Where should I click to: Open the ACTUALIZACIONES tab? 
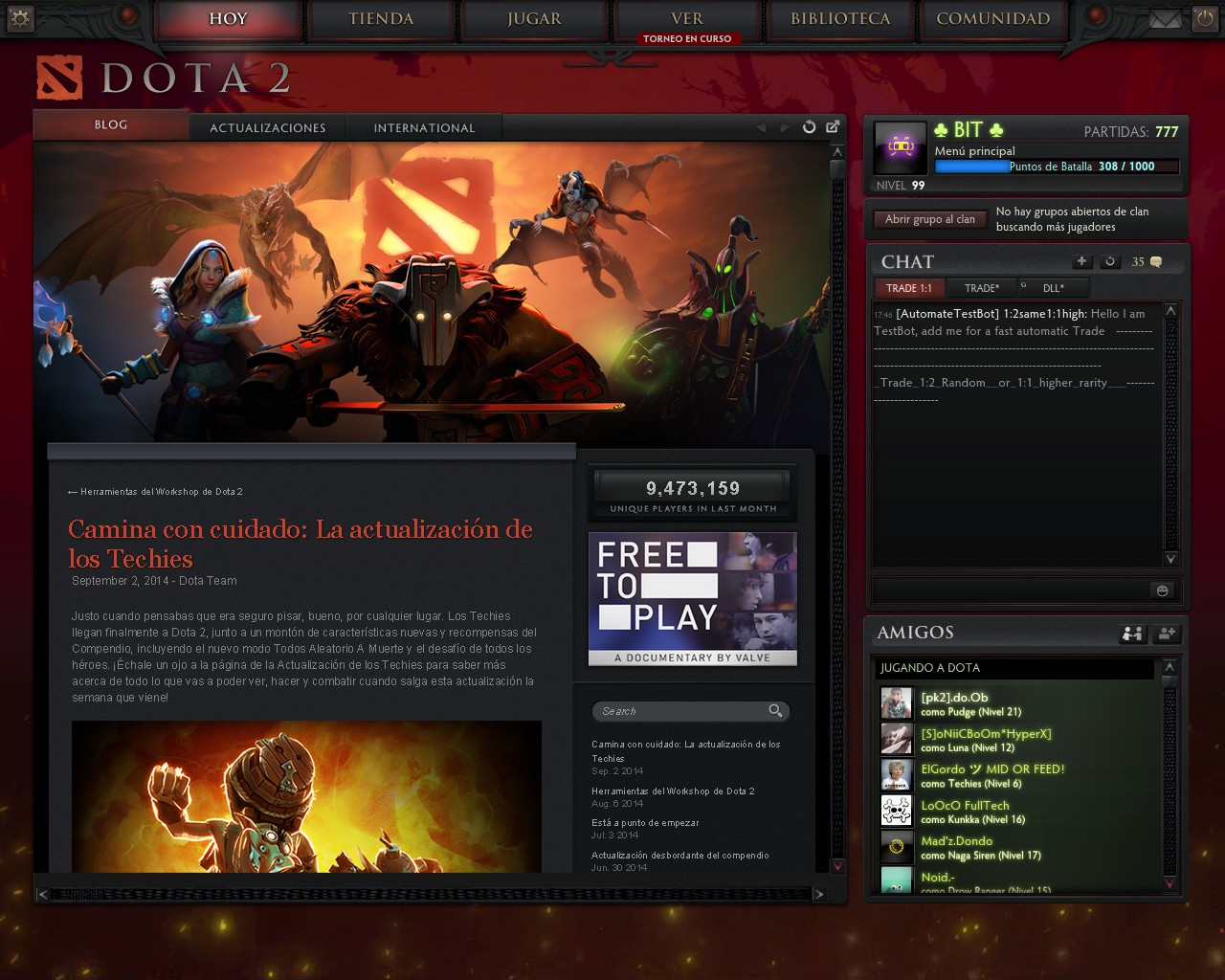[x=268, y=128]
